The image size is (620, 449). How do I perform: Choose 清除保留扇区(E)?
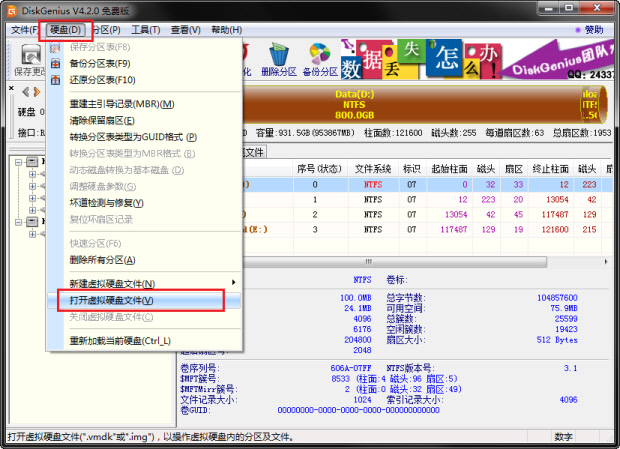pyautogui.click(x=144, y=121)
